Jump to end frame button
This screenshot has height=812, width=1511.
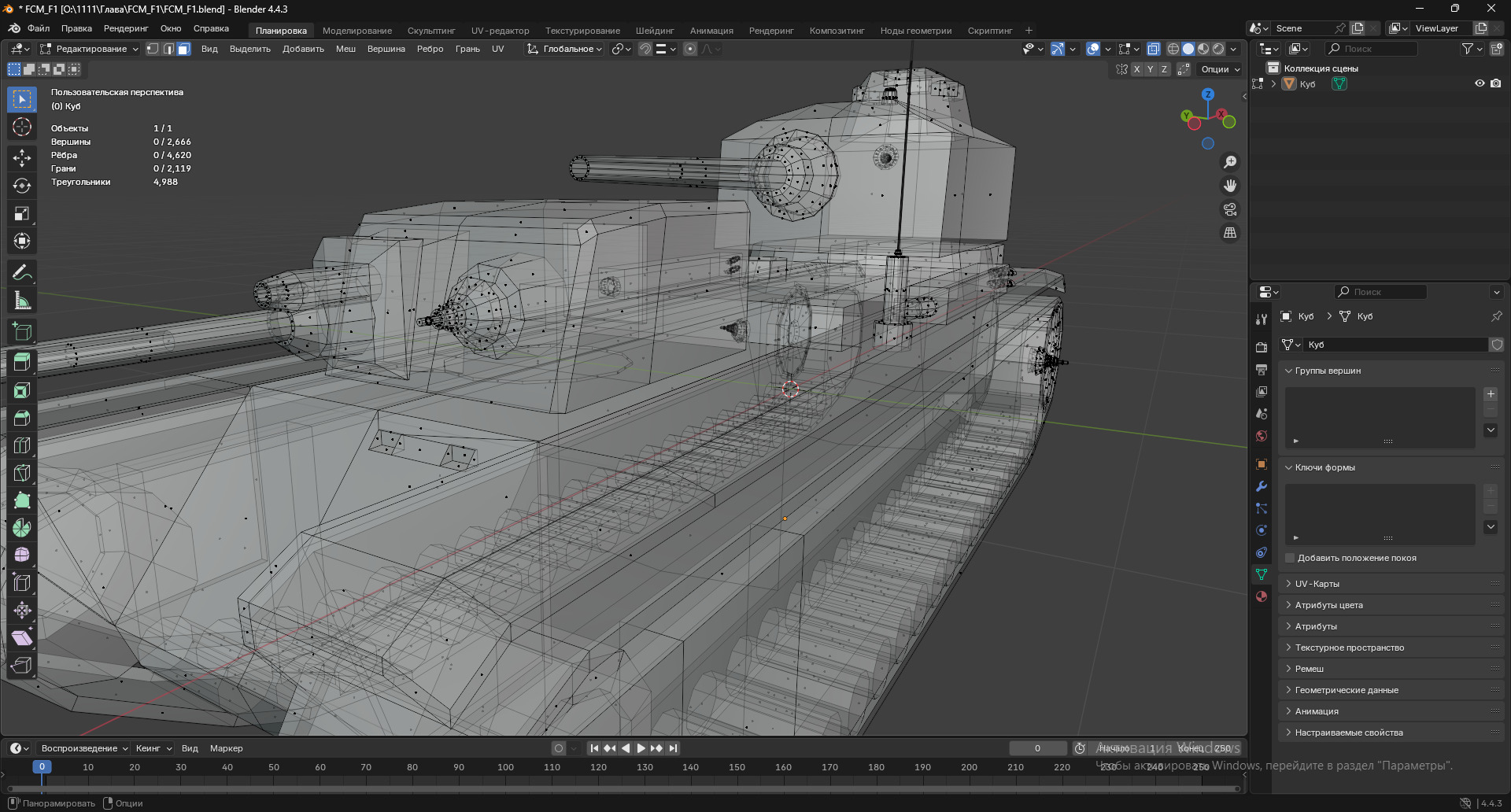tap(673, 748)
